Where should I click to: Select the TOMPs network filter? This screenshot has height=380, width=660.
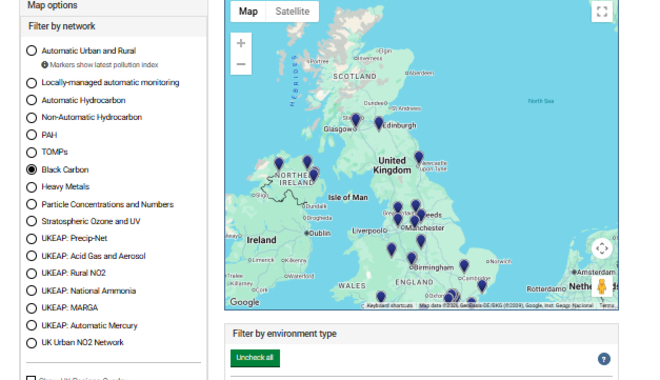point(32,152)
